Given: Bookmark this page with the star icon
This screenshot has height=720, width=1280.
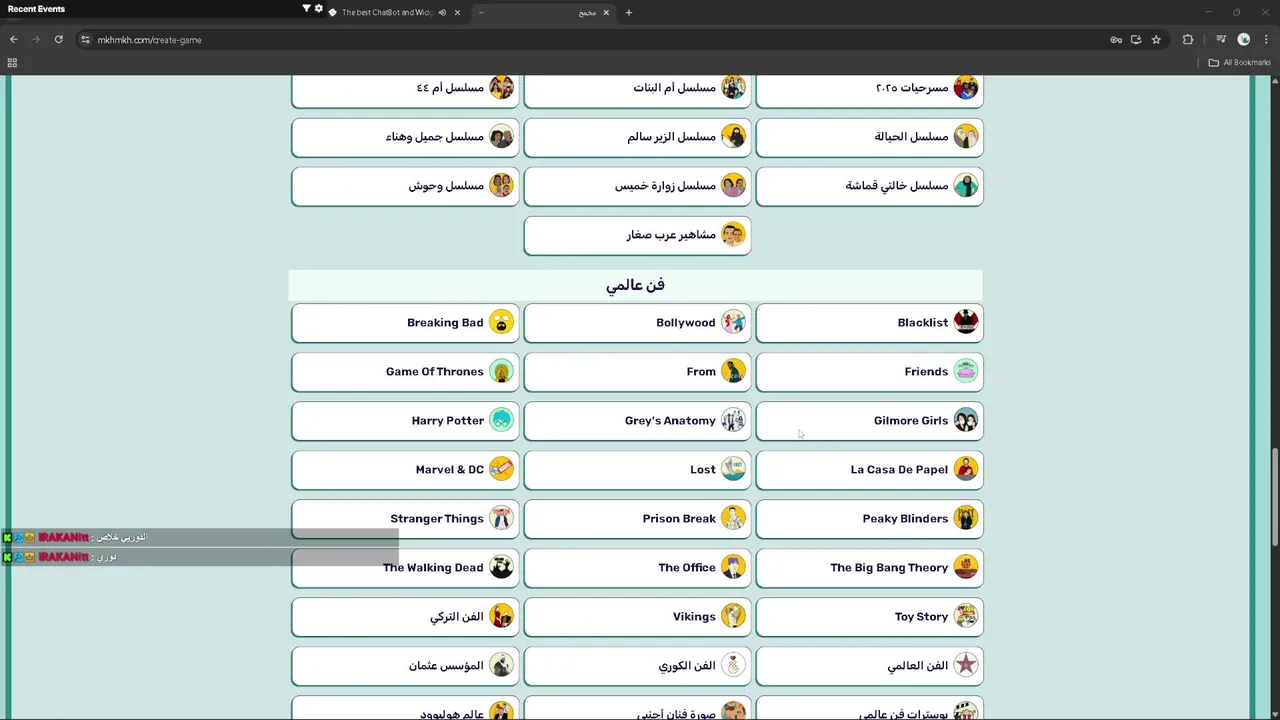Looking at the screenshot, I should click(x=1156, y=40).
